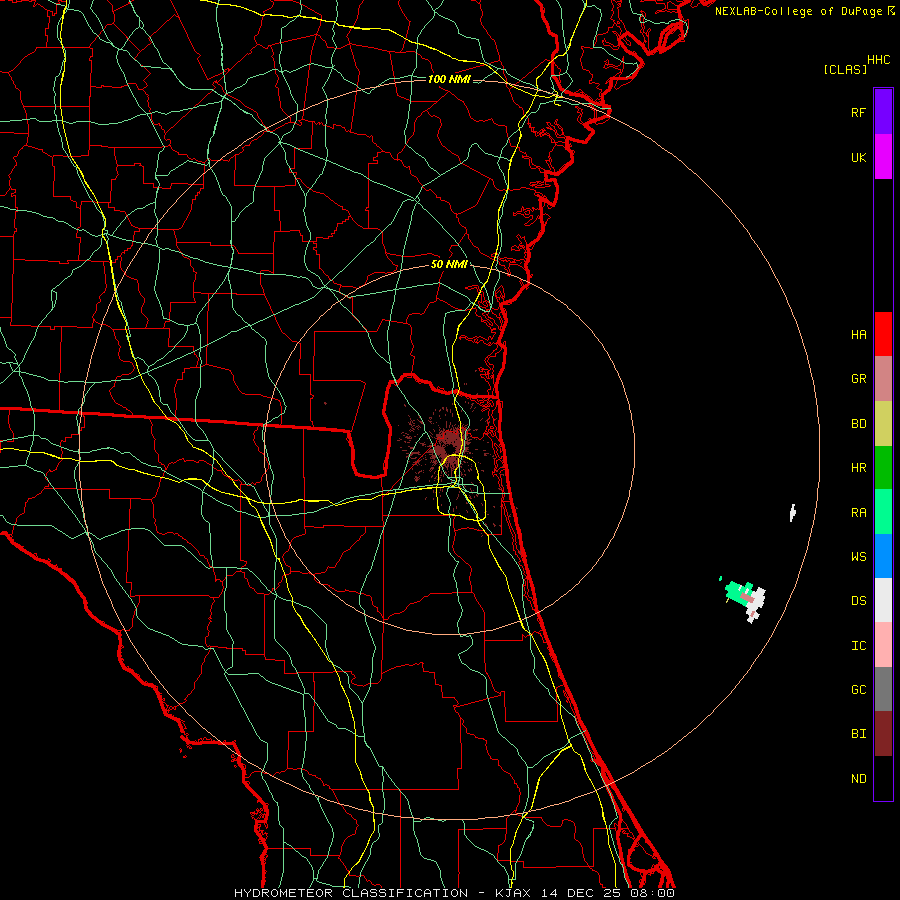Pick the HR dark green legend swatch
900x900 pixels.
click(x=883, y=468)
